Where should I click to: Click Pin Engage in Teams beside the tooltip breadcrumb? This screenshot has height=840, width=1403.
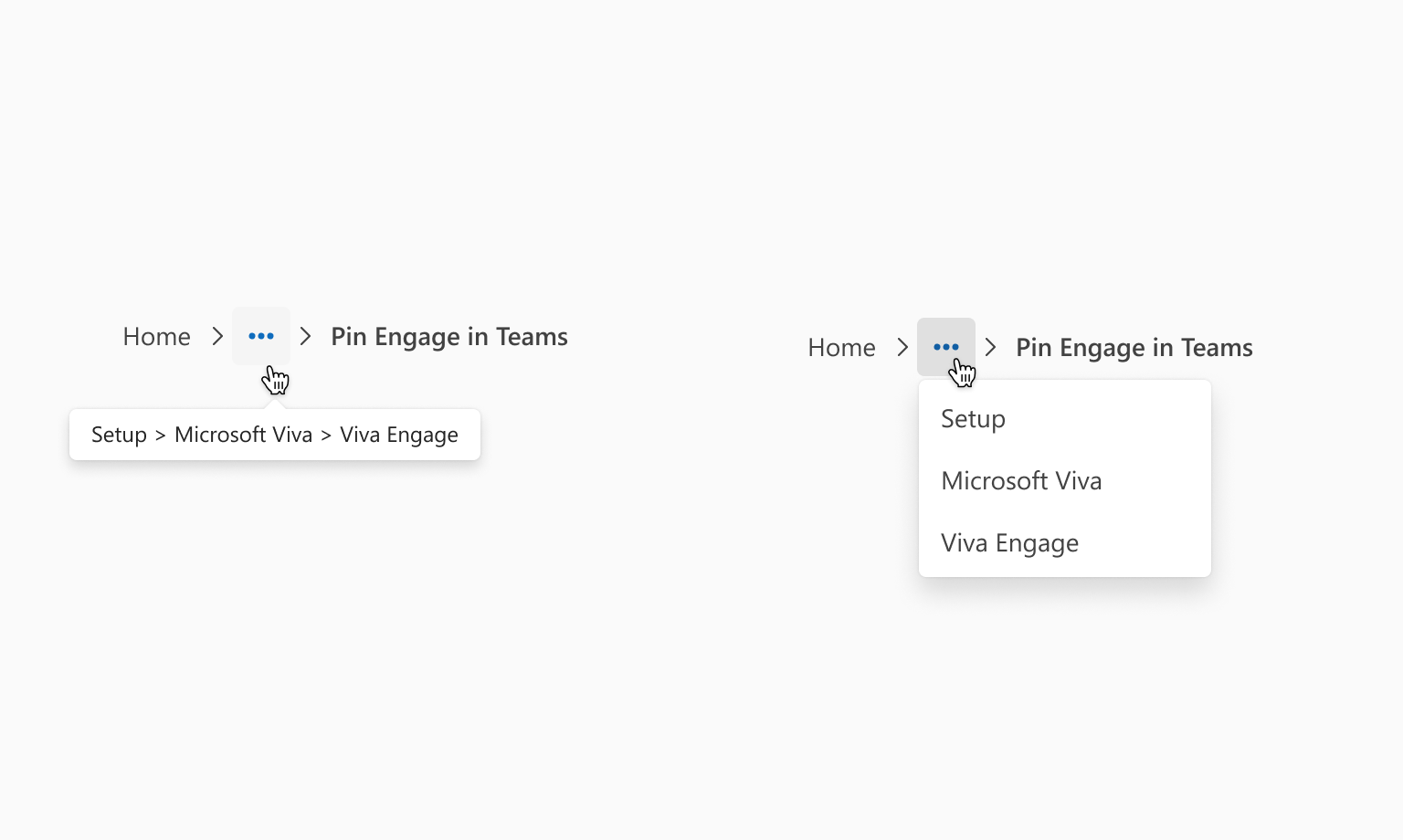[x=449, y=337]
